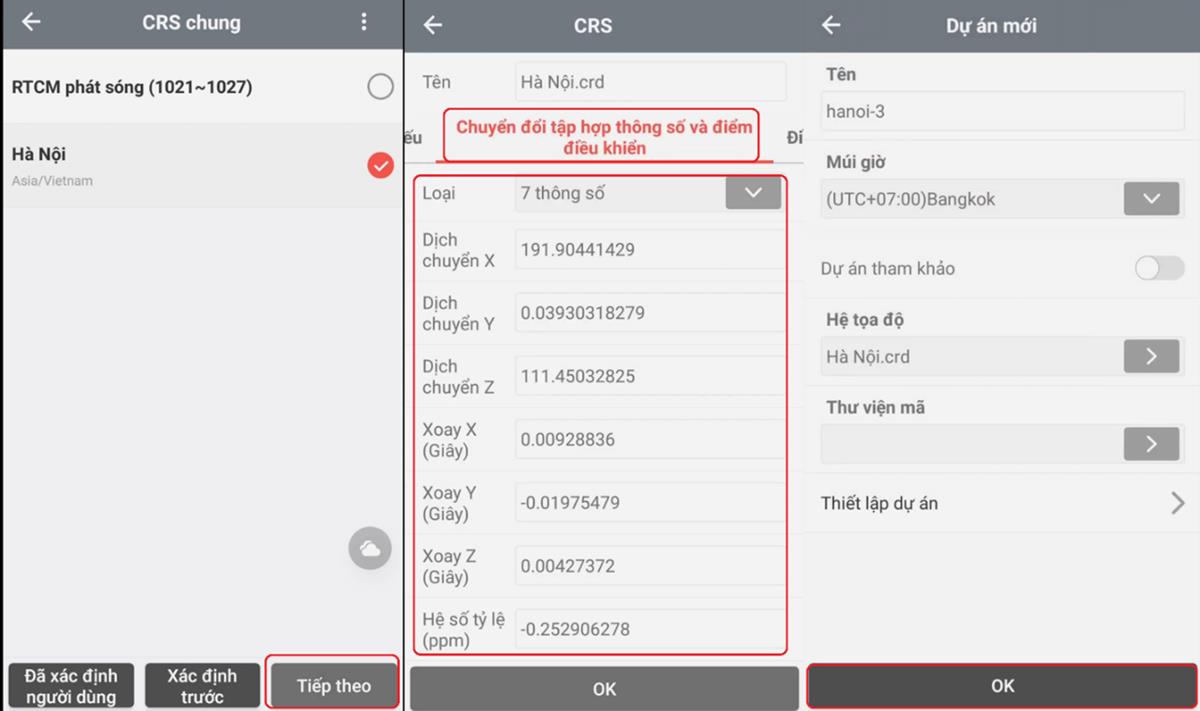Open the 7 thông số type dropdown
The image size is (1200, 711).
tap(753, 193)
